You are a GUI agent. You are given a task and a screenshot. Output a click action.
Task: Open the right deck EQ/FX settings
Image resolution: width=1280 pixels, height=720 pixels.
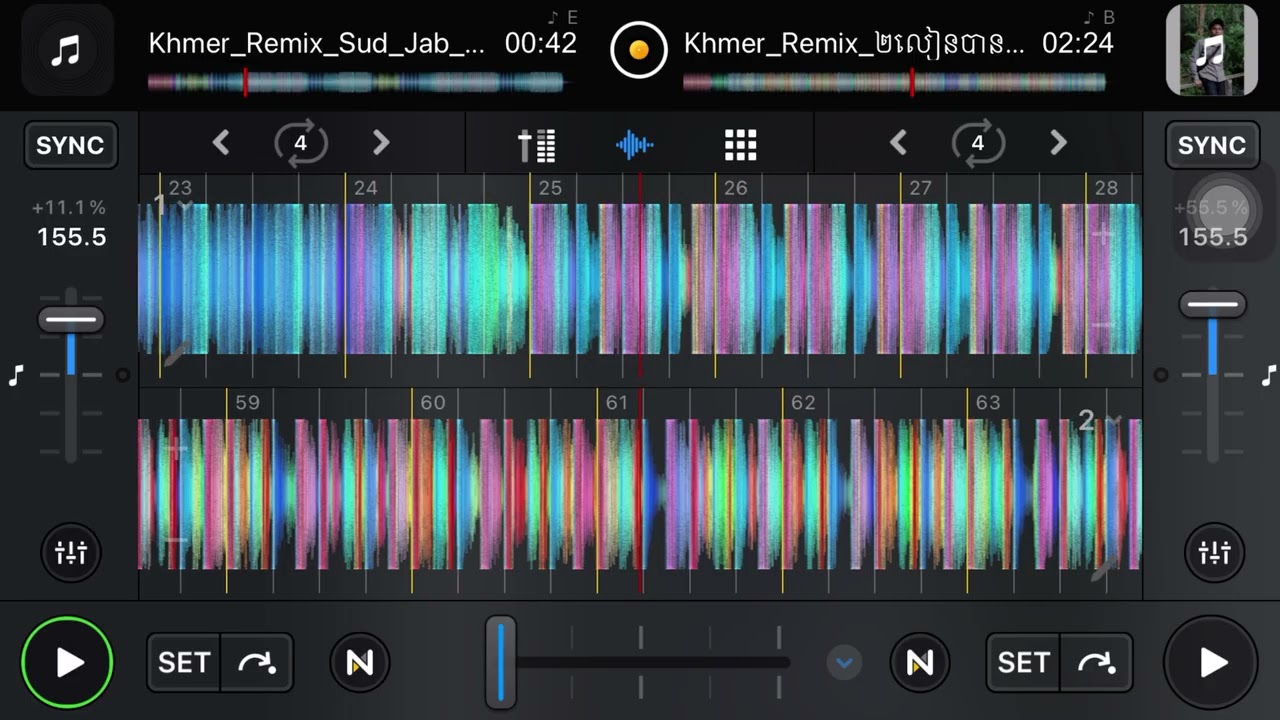[x=1213, y=552]
